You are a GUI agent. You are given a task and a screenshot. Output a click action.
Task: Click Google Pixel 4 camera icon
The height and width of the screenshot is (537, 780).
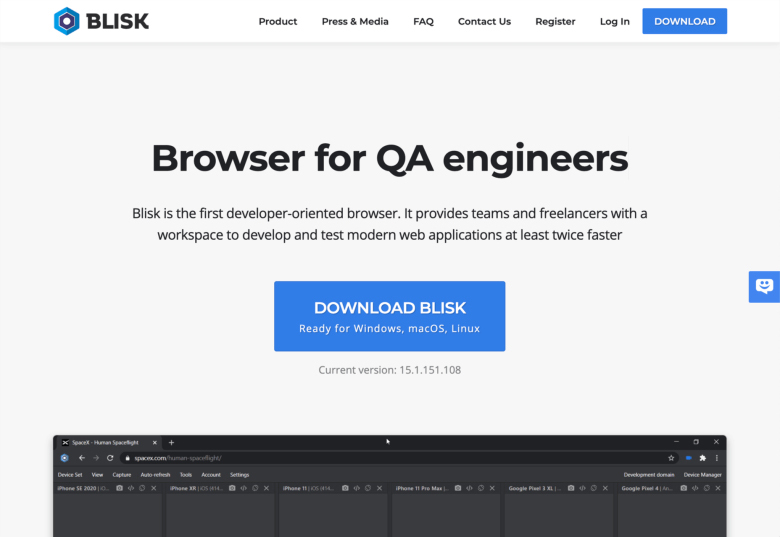pos(683,488)
